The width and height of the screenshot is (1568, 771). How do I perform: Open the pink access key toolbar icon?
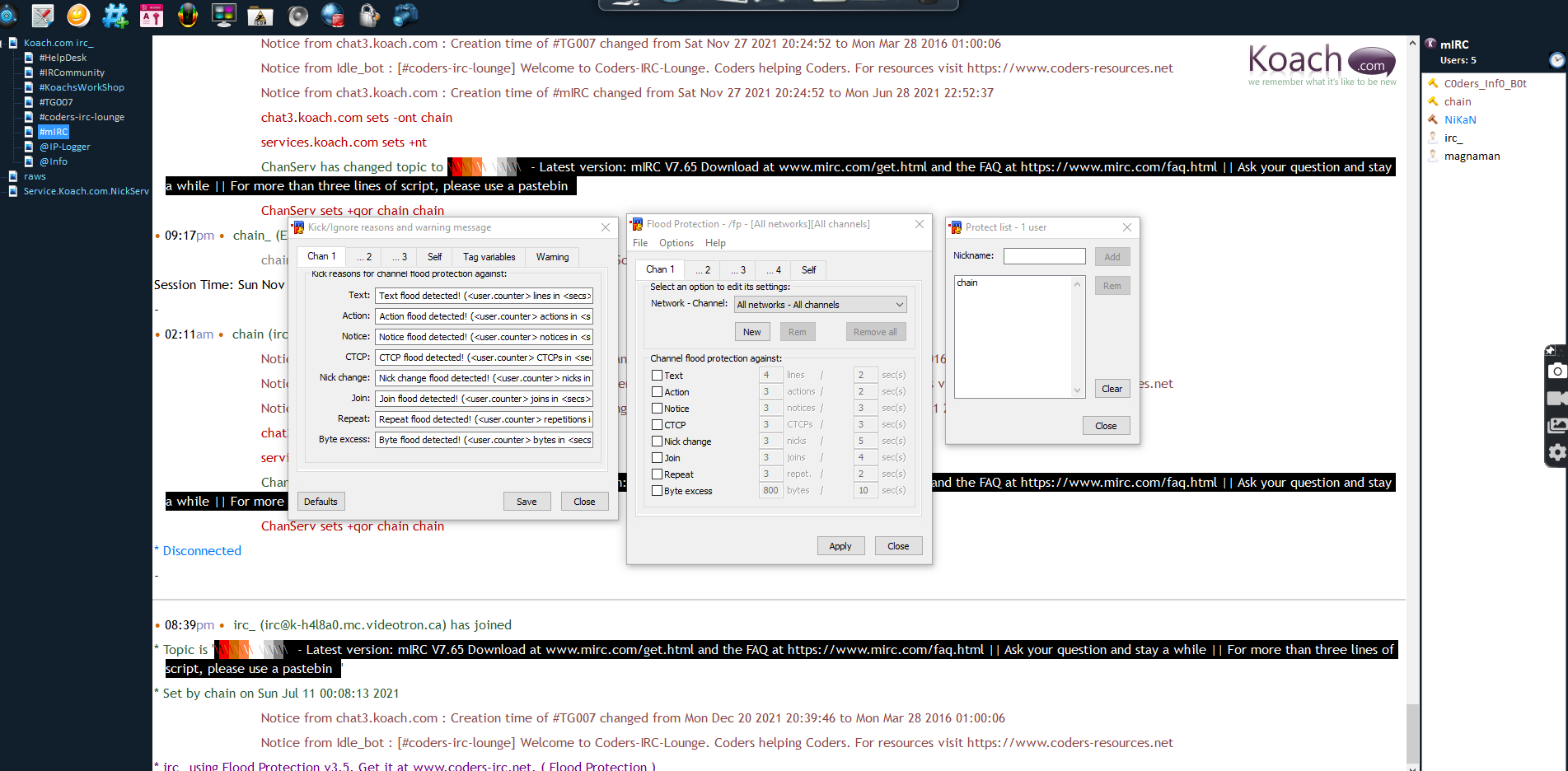tap(152, 15)
